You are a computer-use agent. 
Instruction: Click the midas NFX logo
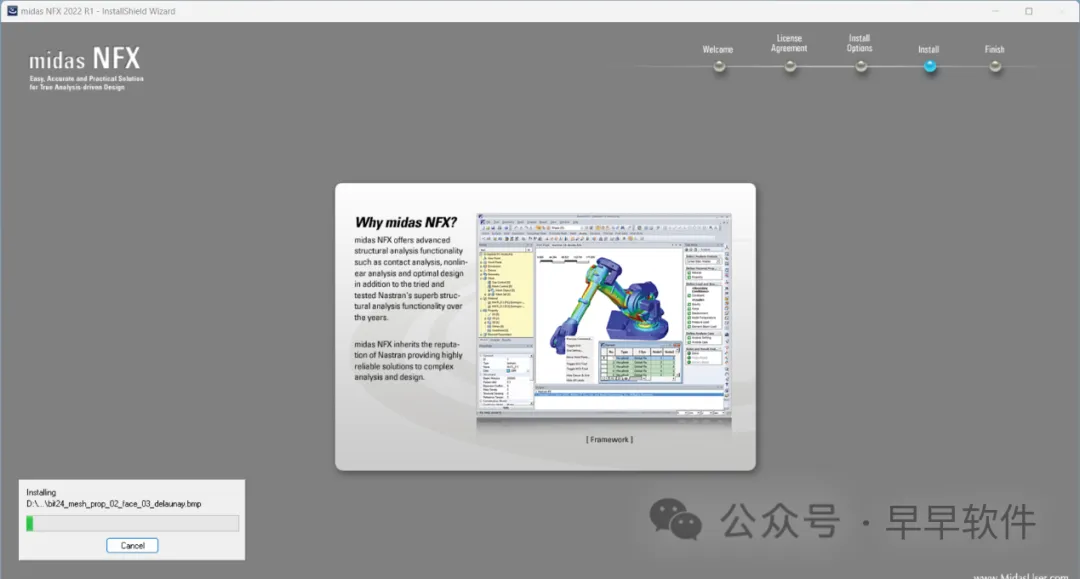[86, 68]
